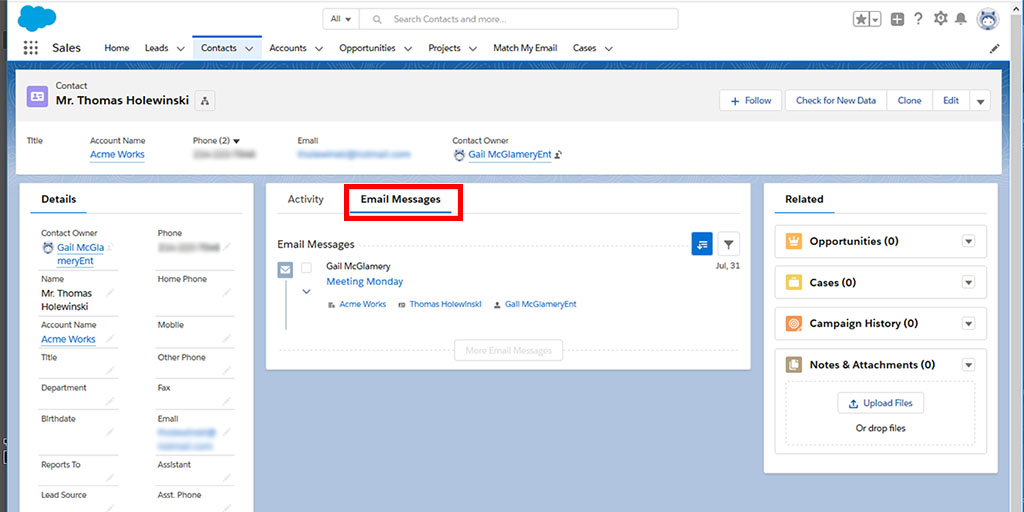1024x512 pixels.
Task: Click the Salesforce cloud logo
Action: tap(37, 18)
